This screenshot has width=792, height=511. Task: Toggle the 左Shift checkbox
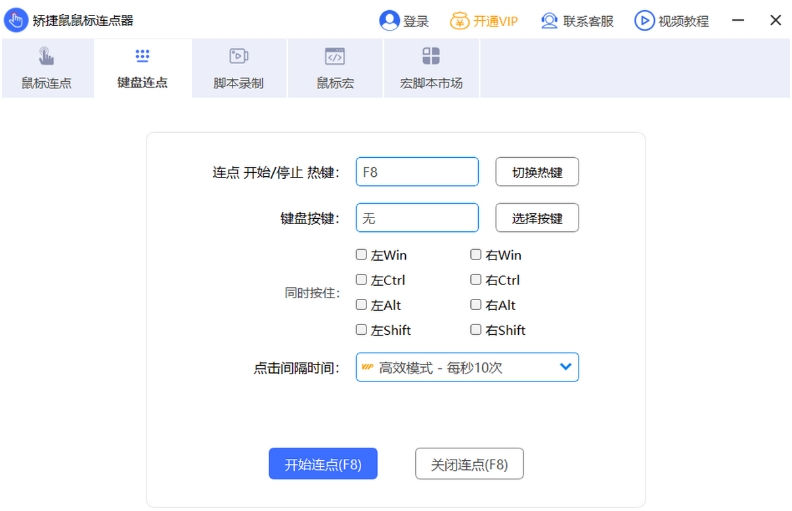(361, 330)
